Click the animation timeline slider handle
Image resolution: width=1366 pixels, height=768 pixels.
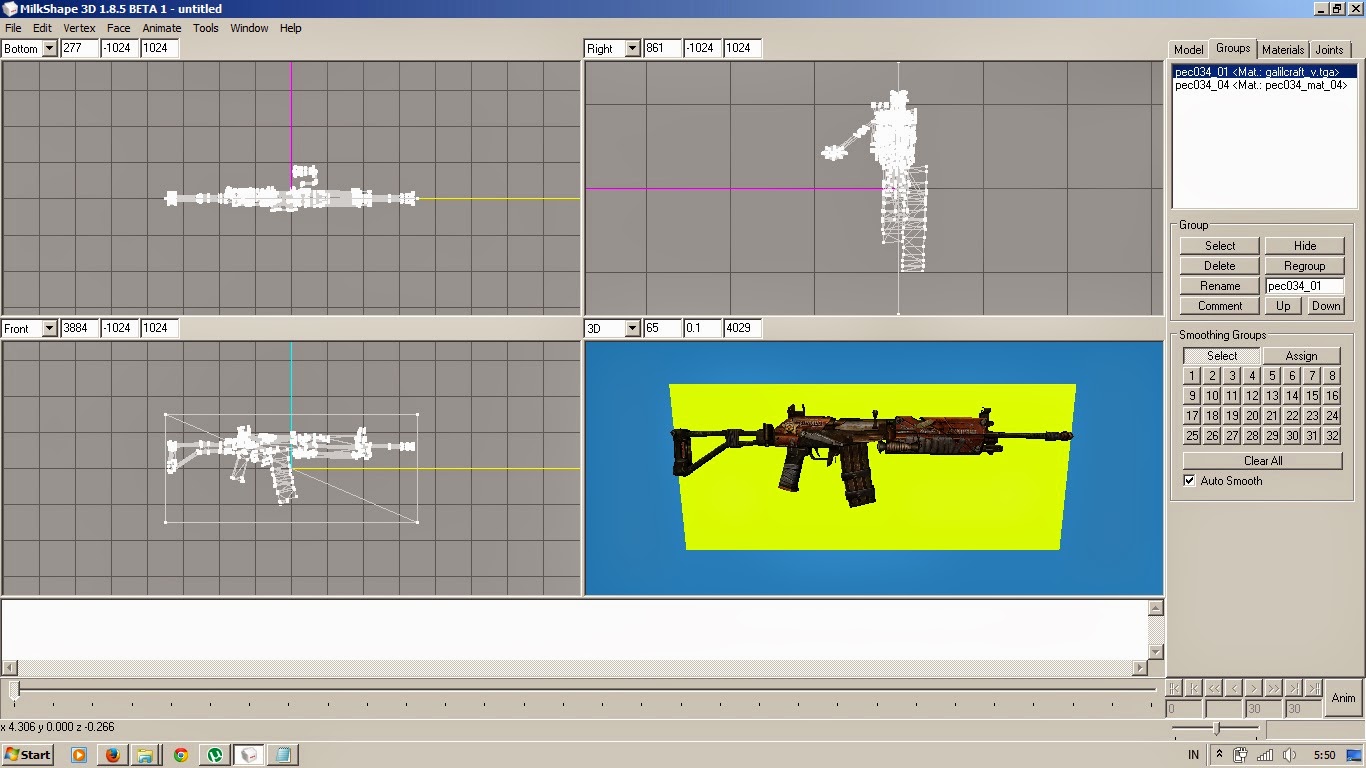point(14,689)
